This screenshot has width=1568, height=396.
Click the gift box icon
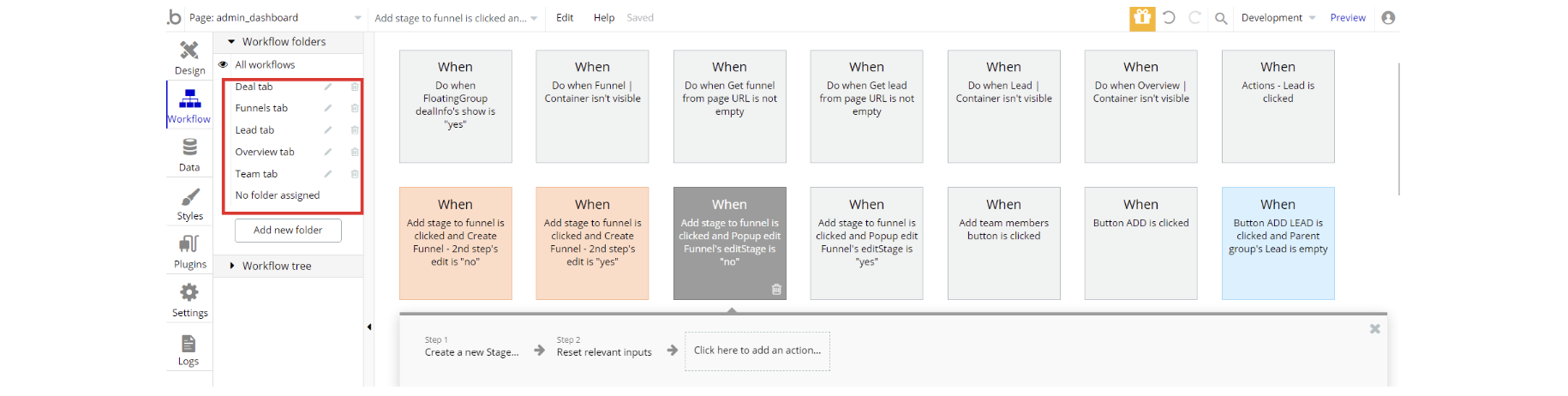1141,17
